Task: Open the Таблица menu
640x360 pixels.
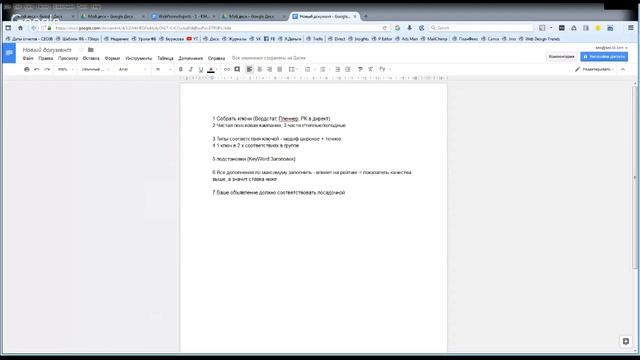Action: (x=165, y=58)
